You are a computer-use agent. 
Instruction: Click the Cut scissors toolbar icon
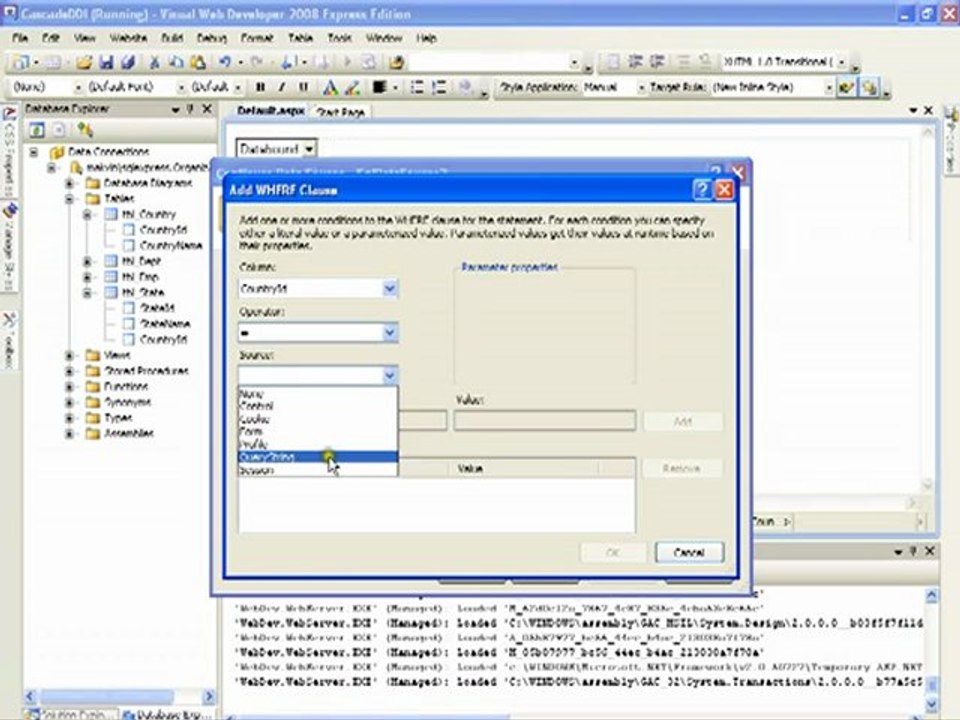[154, 62]
